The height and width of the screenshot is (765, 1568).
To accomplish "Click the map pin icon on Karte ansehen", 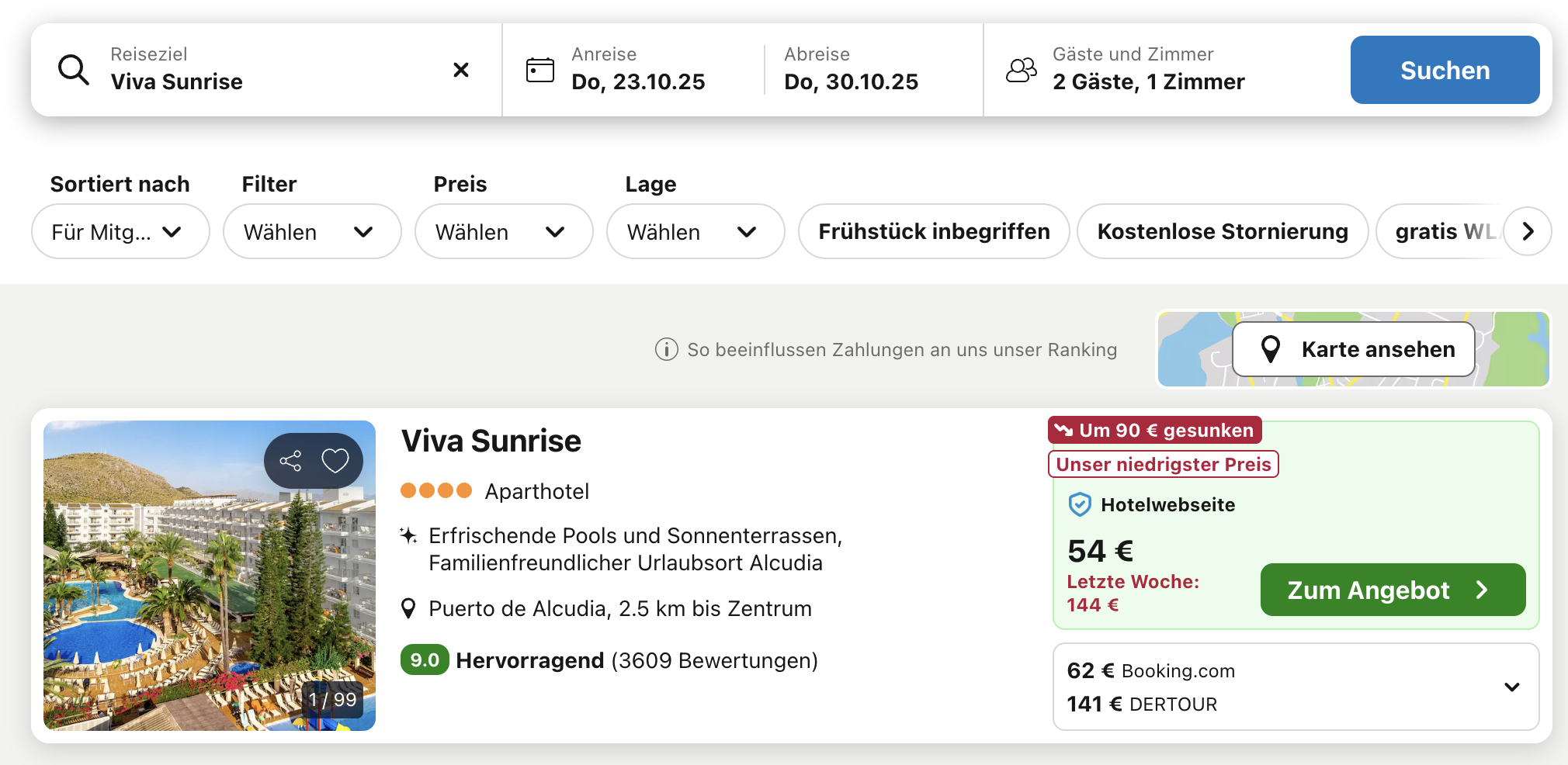I will pyautogui.click(x=1271, y=349).
